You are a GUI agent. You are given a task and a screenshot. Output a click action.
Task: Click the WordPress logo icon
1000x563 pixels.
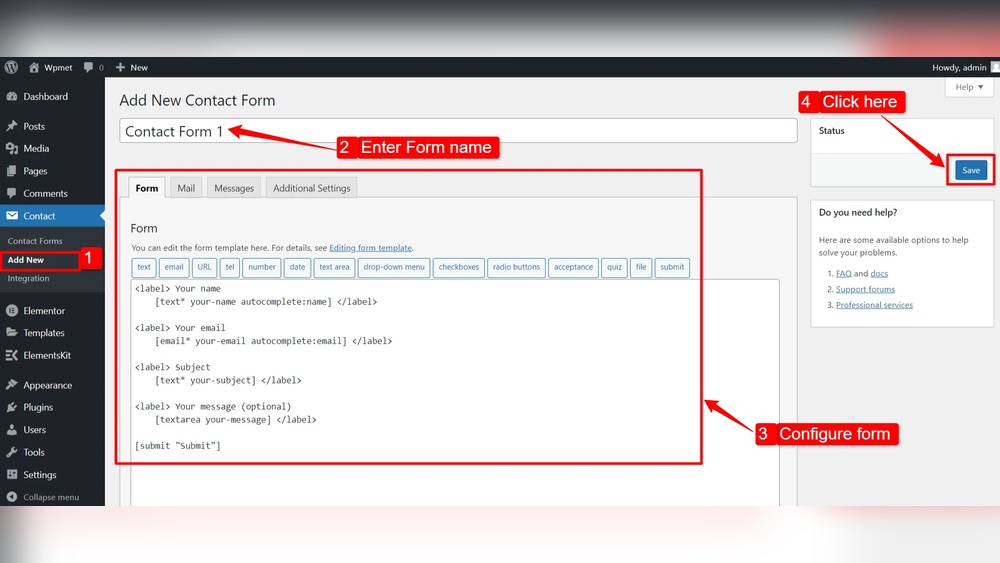pyautogui.click(x=11, y=67)
